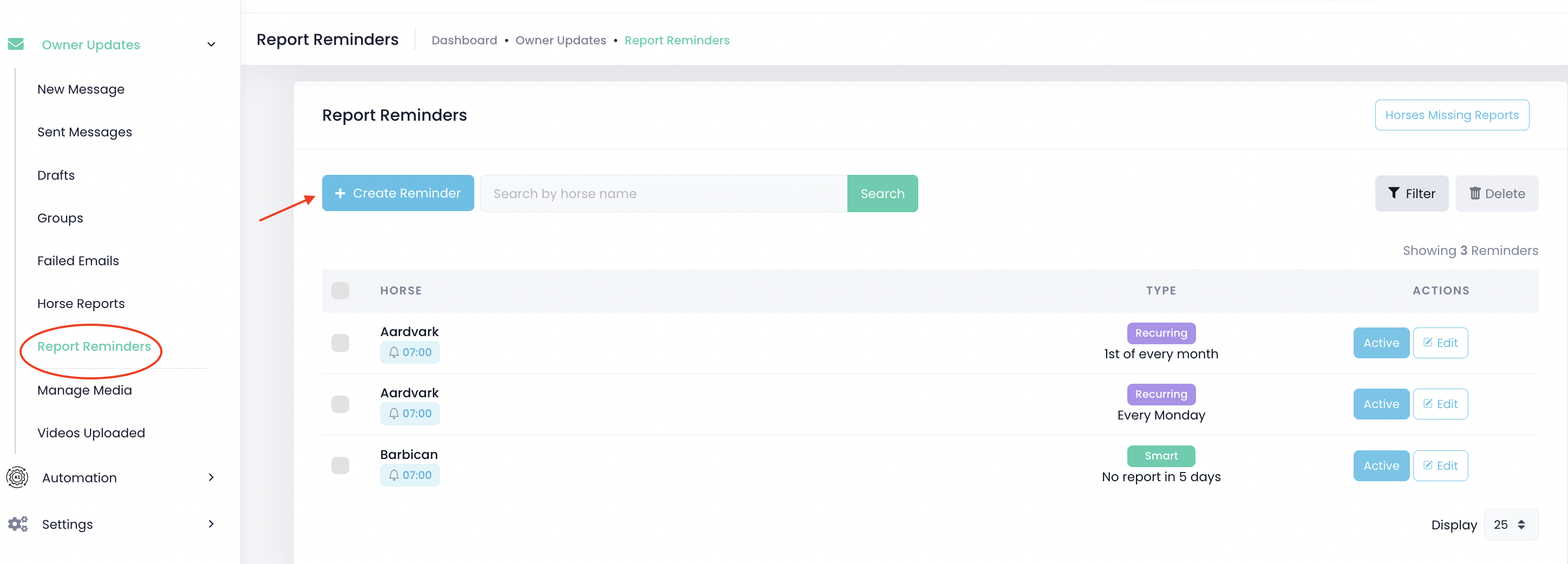Focus the Search by horse name field
This screenshot has width=1568, height=564.
coord(663,193)
